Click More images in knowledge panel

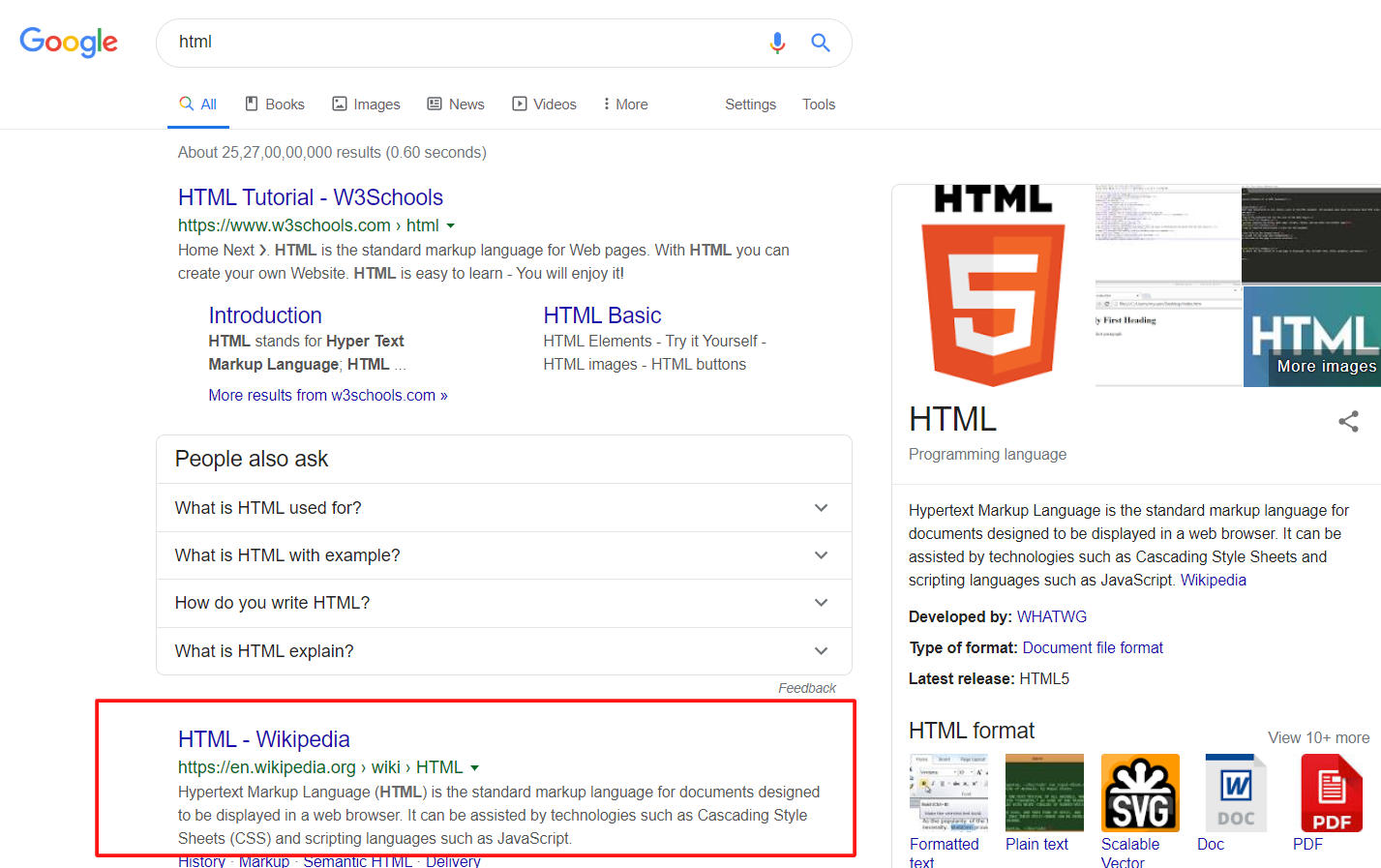[1326, 367]
